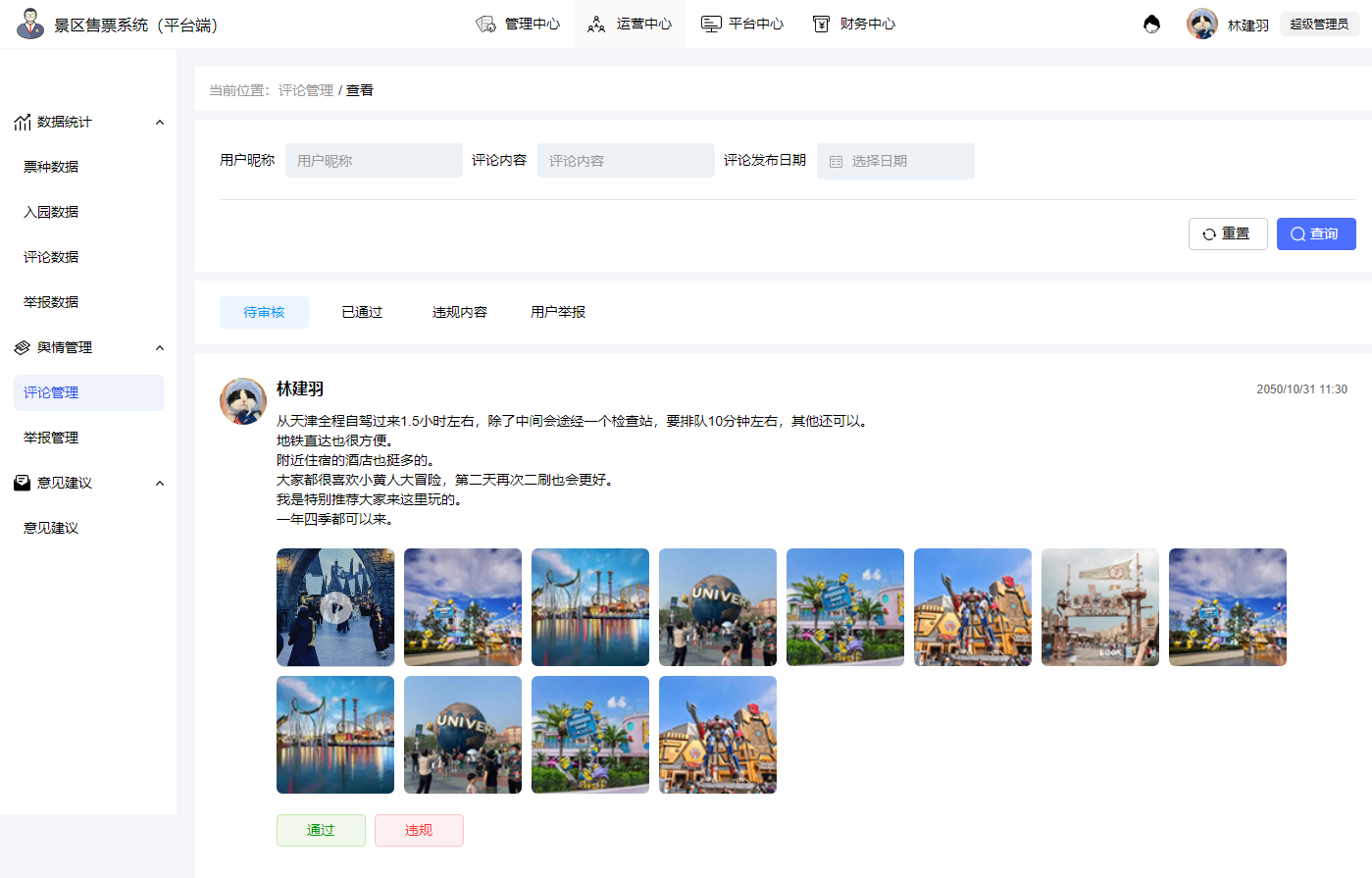Switch to the 已通过 tab
This screenshot has width=1372, height=878.
[x=362, y=312]
